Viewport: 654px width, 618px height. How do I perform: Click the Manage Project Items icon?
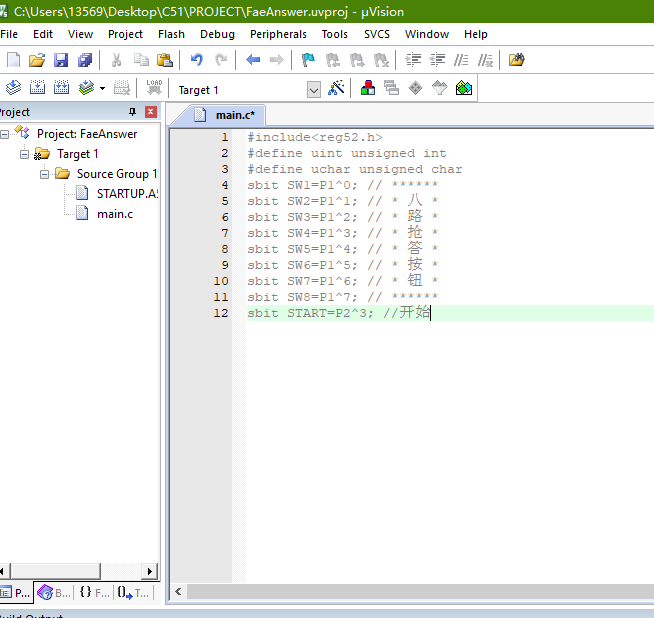tap(368, 88)
